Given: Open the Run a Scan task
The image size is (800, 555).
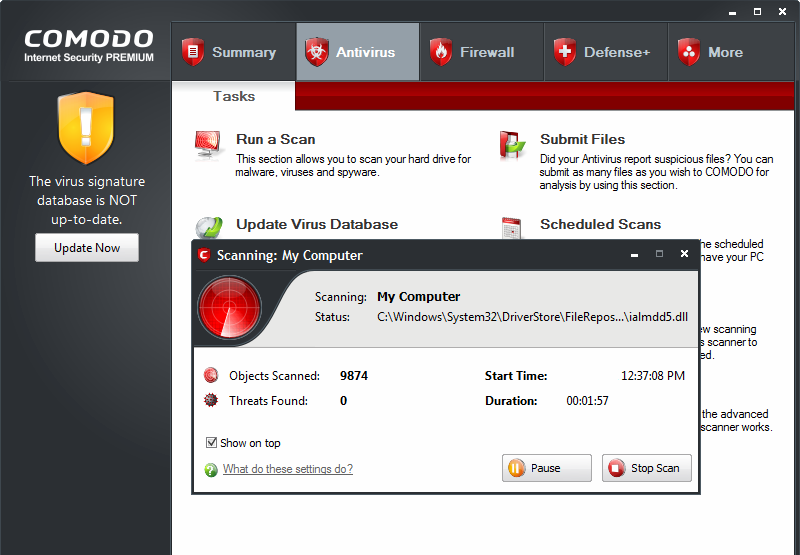Looking at the screenshot, I should (x=276, y=139).
